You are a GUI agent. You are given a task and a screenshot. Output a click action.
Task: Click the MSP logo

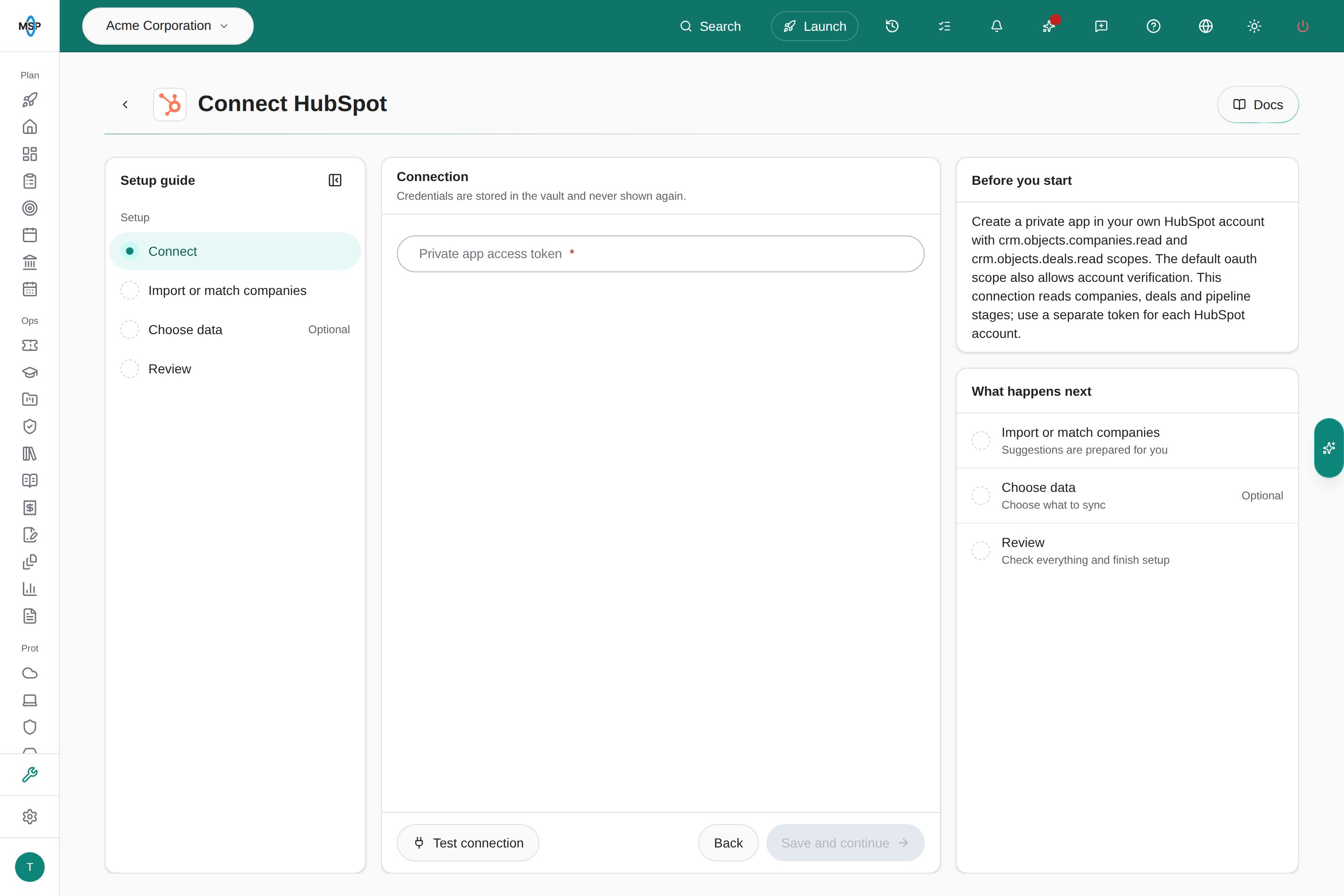(30, 26)
